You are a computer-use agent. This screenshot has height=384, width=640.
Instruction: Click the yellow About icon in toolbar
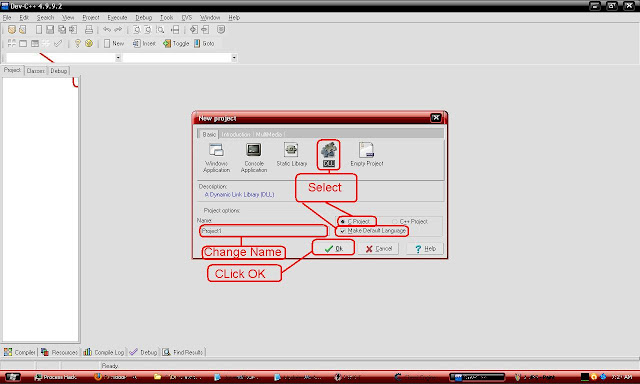89,43
